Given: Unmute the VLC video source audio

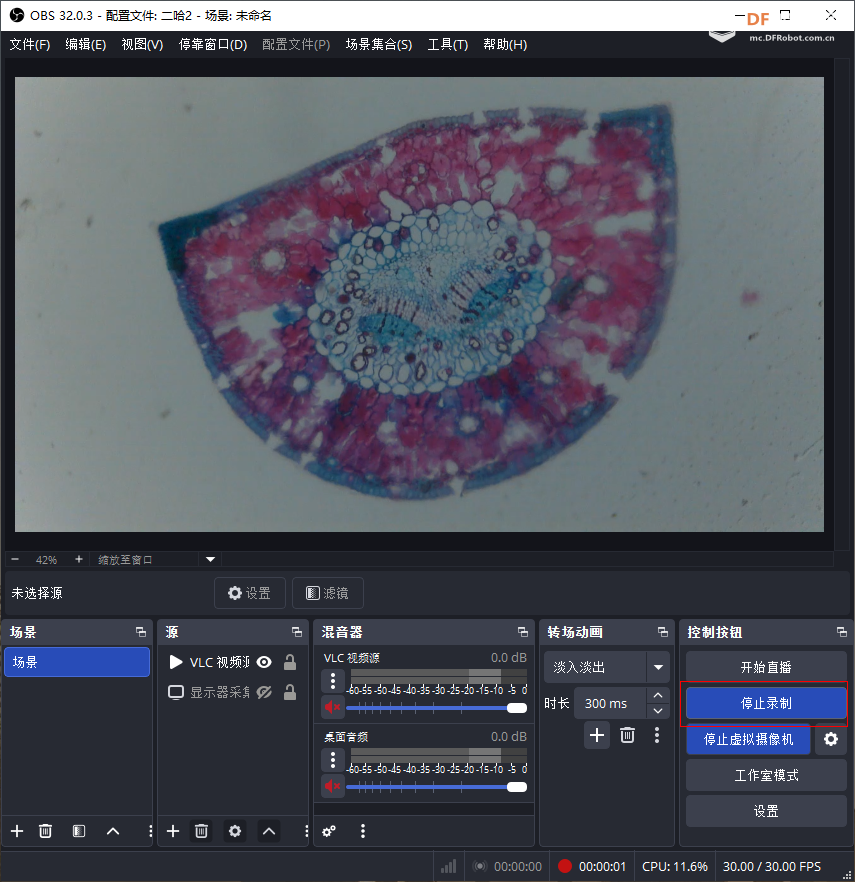Looking at the screenshot, I should [333, 707].
